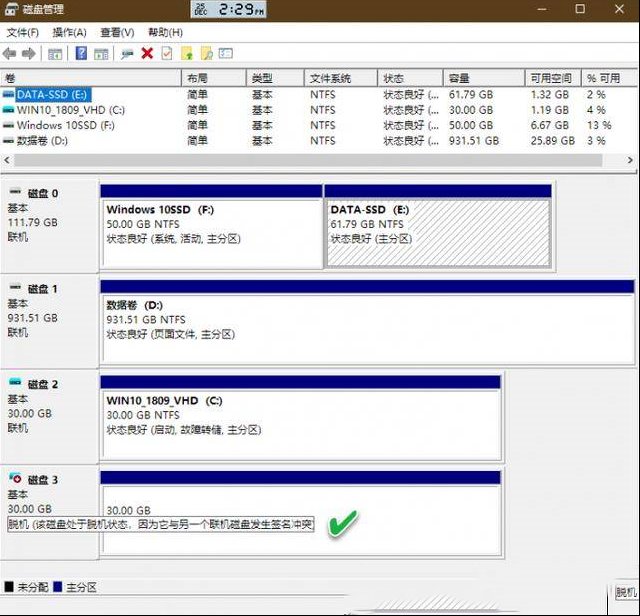
Task: Toggle the show/hide action pane icon
Action: tap(101, 54)
